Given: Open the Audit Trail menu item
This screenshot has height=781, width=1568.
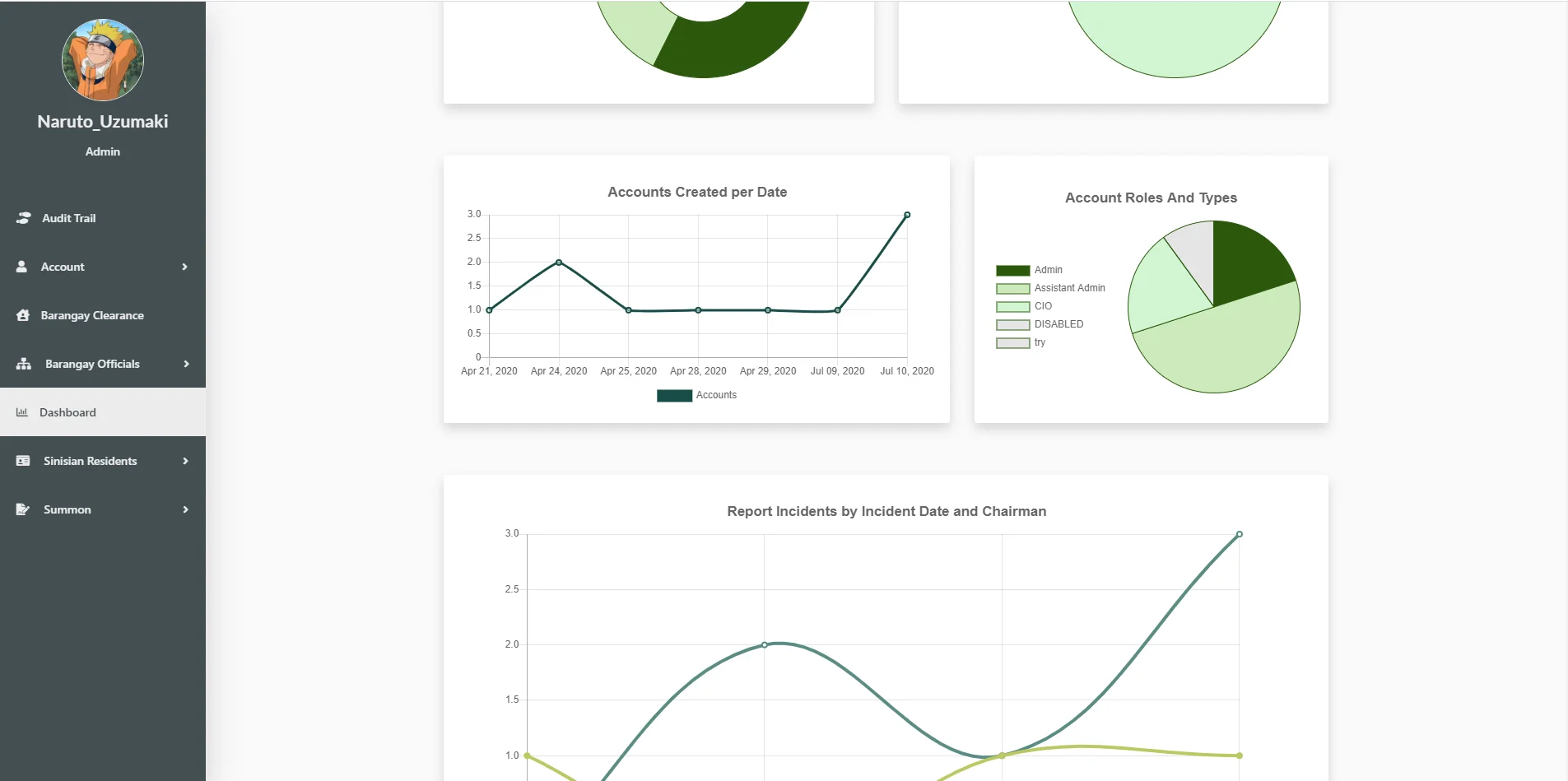Looking at the screenshot, I should tap(103, 218).
